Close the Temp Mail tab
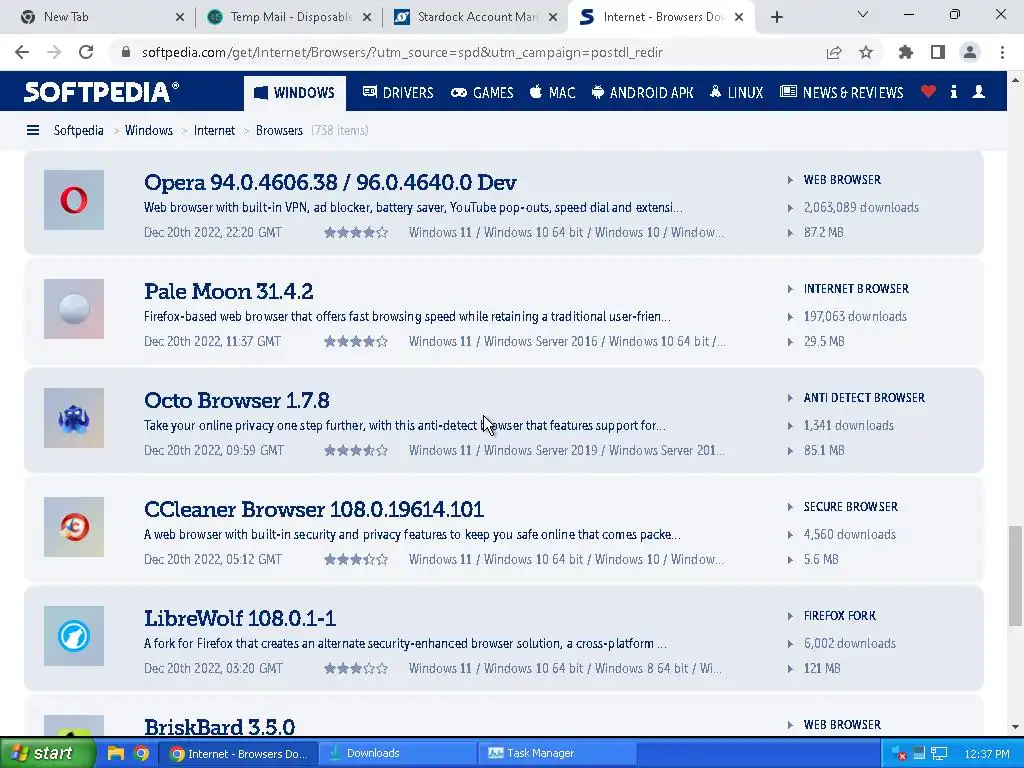This screenshot has width=1024, height=768. [x=367, y=18]
